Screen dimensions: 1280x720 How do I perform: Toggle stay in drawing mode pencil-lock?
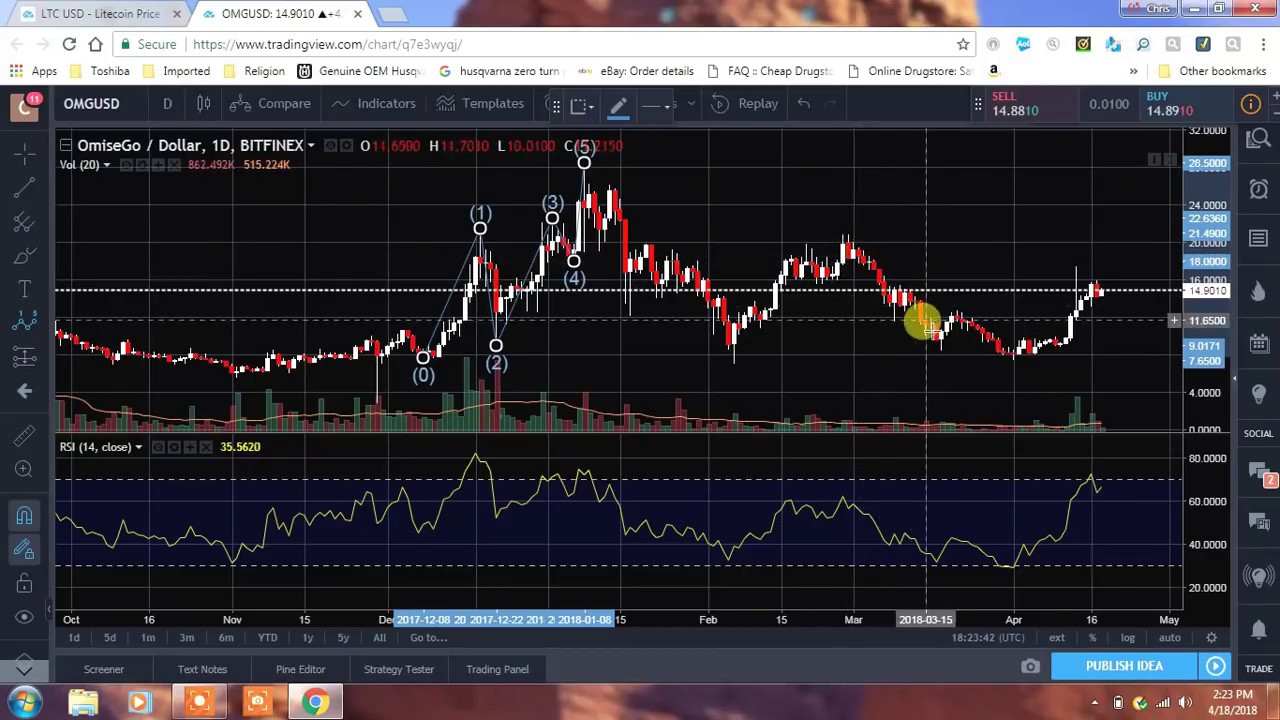(25, 549)
